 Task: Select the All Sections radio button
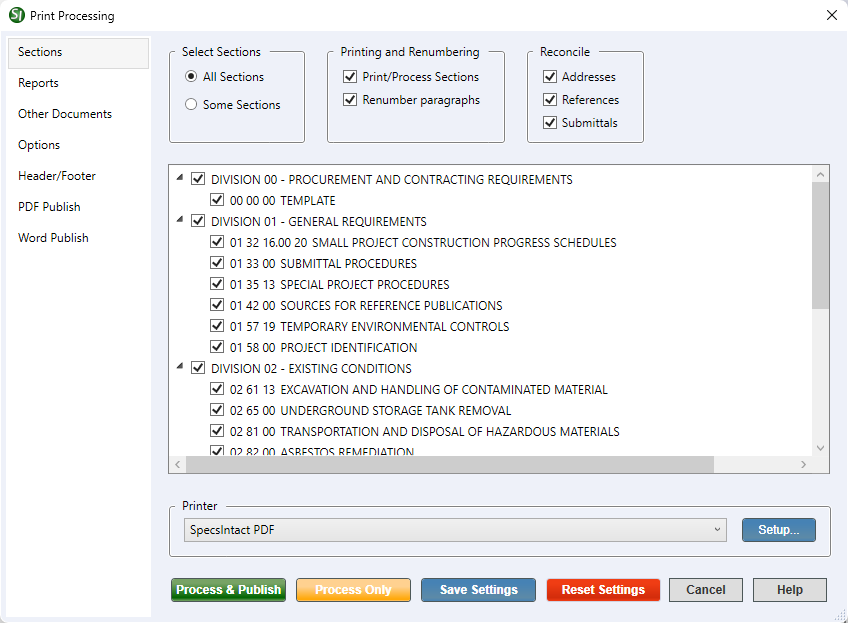click(191, 76)
